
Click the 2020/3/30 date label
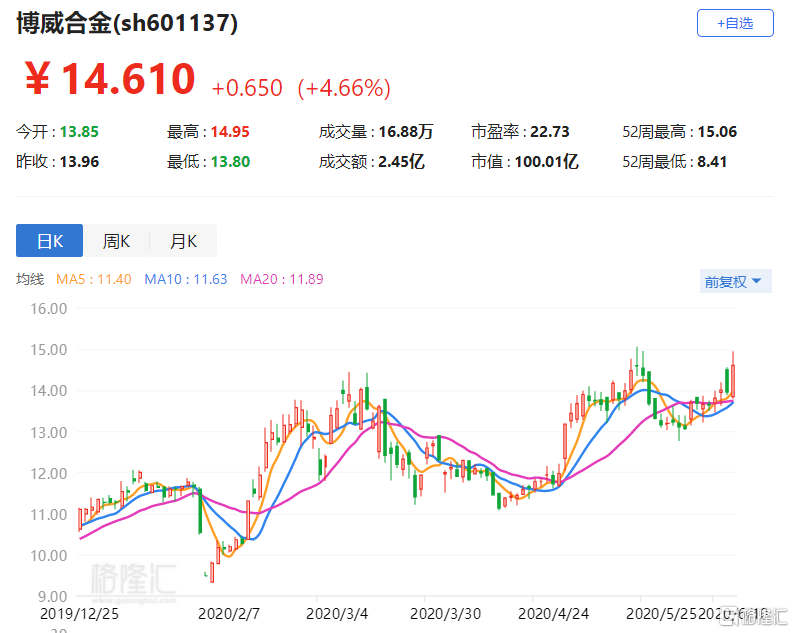(445, 614)
